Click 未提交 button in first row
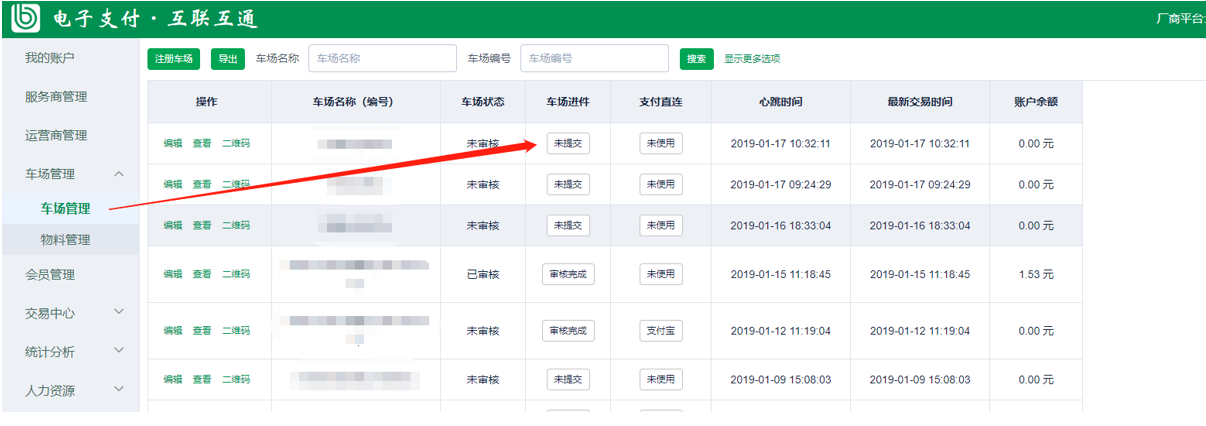This screenshot has width=1206, height=426. pyautogui.click(x=568, y=144)
